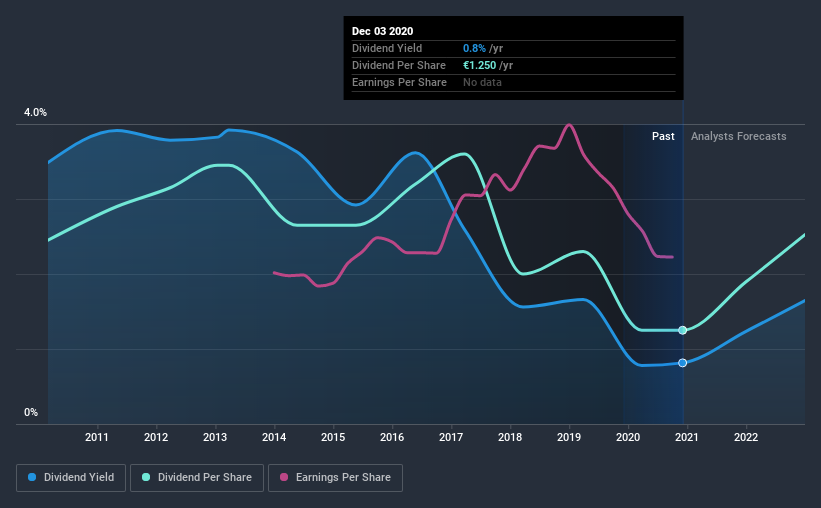Click the 2012 x-axis label
The width and height of the screenshot is (821, 508).
[x=156, y=437]
